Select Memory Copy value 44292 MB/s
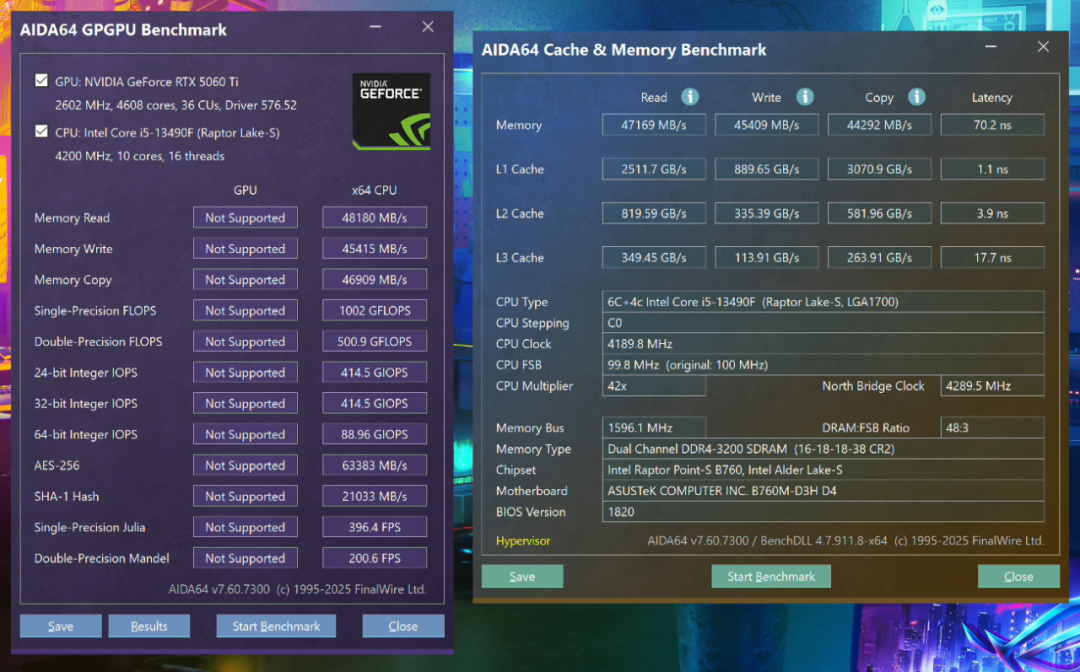Screen dimensions: 1080x672 click(x=880, y=125)
